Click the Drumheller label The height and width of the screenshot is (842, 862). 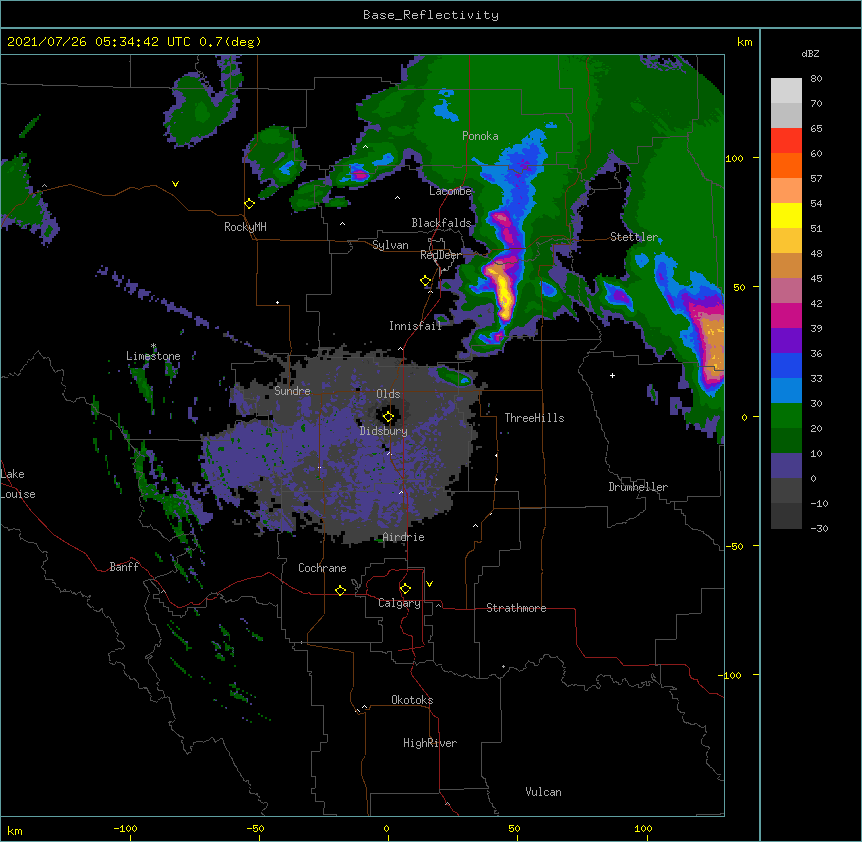pyautogui.click(x=638, y=487)
